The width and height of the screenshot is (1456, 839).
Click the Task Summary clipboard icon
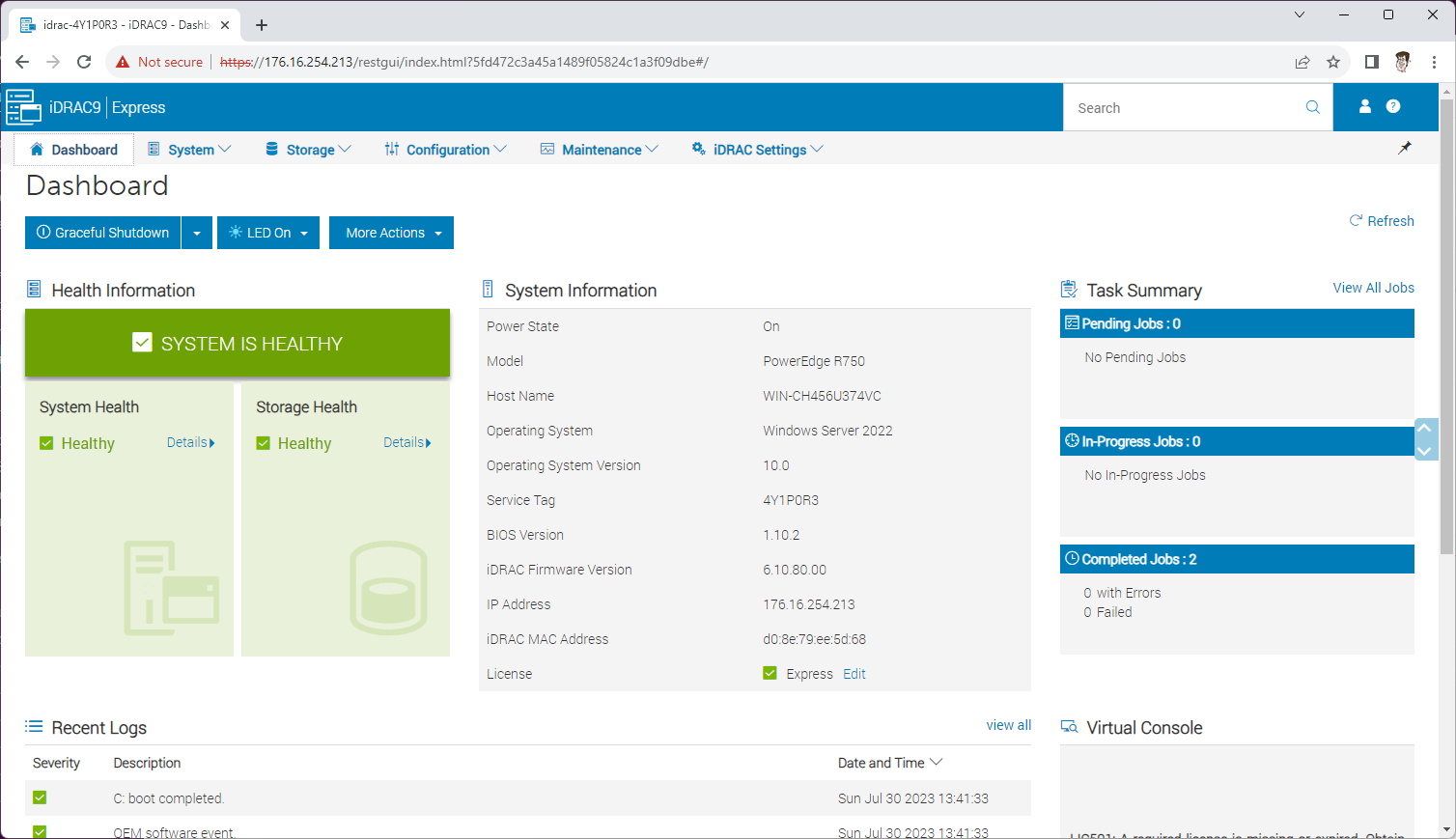click(1069, 289)
